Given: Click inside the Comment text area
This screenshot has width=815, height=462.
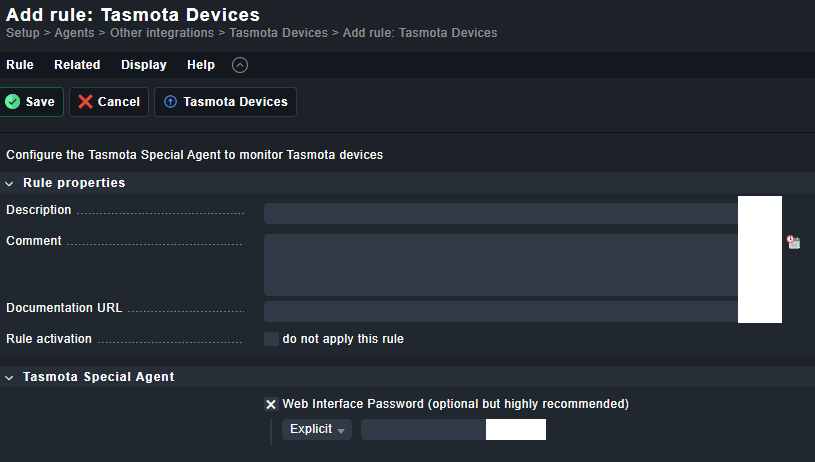Looking at the screenshot, I should coord(500,265).
